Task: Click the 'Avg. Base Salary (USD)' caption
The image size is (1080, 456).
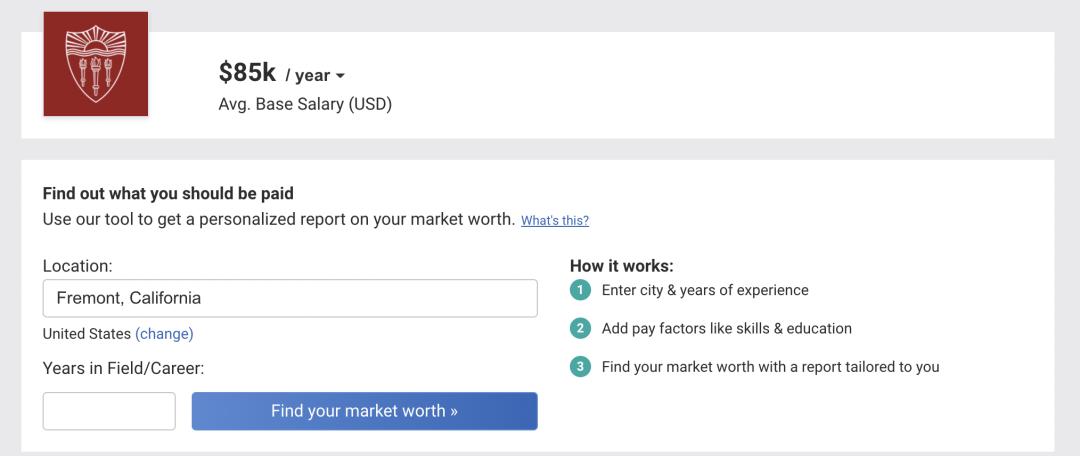Action: coord(305,104)
